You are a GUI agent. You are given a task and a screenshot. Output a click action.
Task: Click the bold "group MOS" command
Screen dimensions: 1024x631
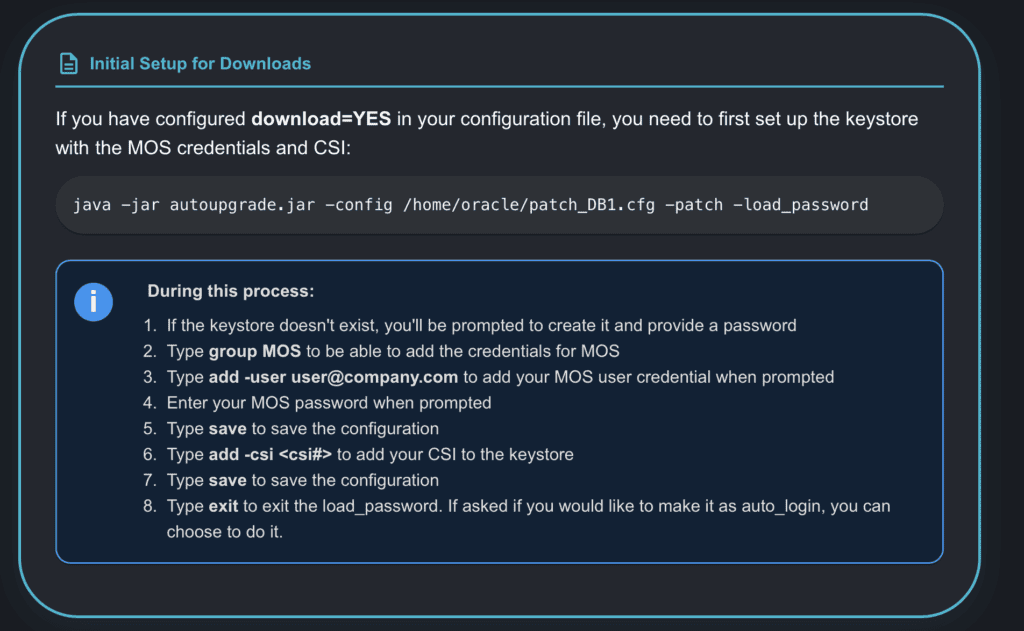click(254, 351)
